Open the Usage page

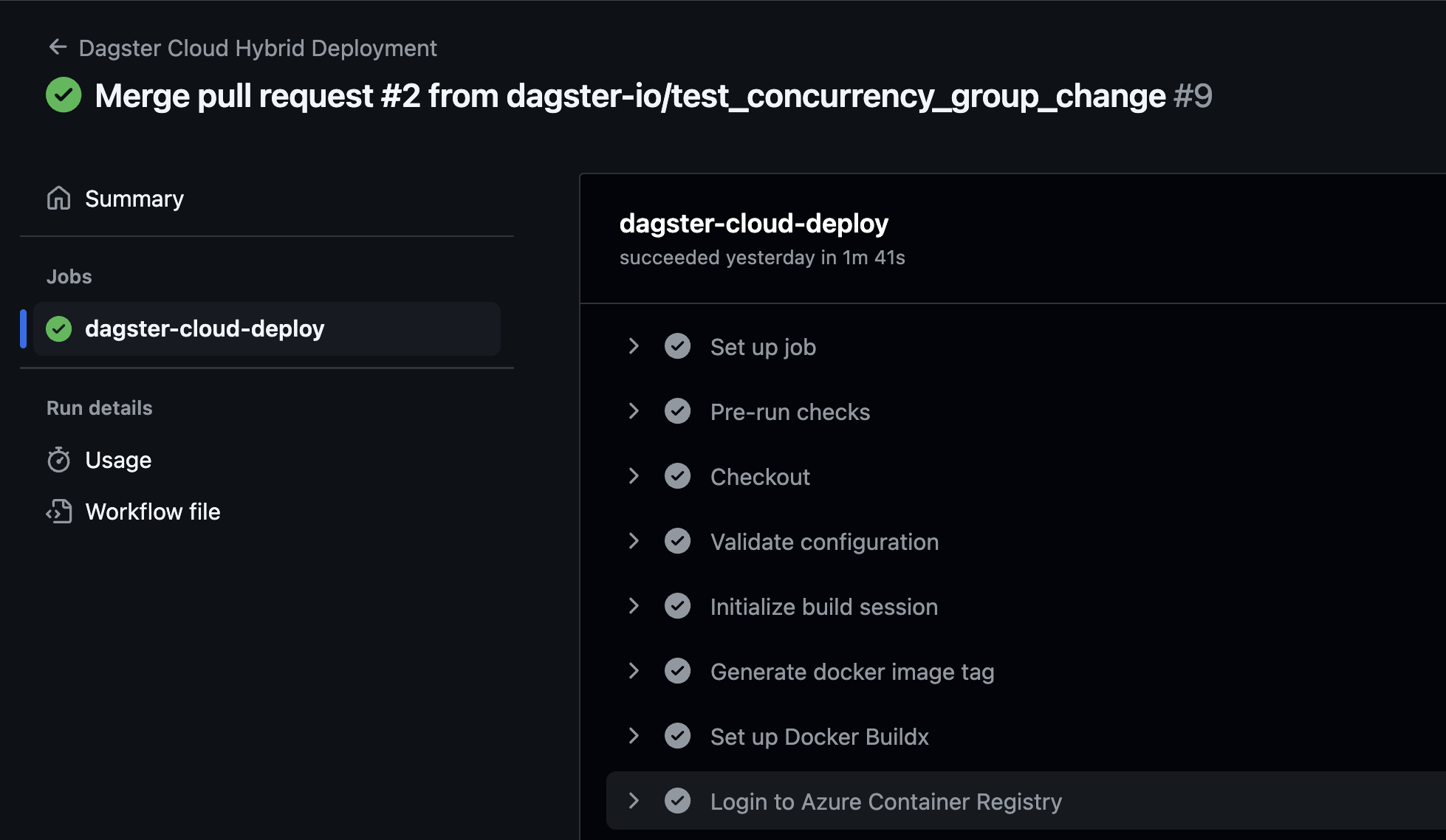118,459
